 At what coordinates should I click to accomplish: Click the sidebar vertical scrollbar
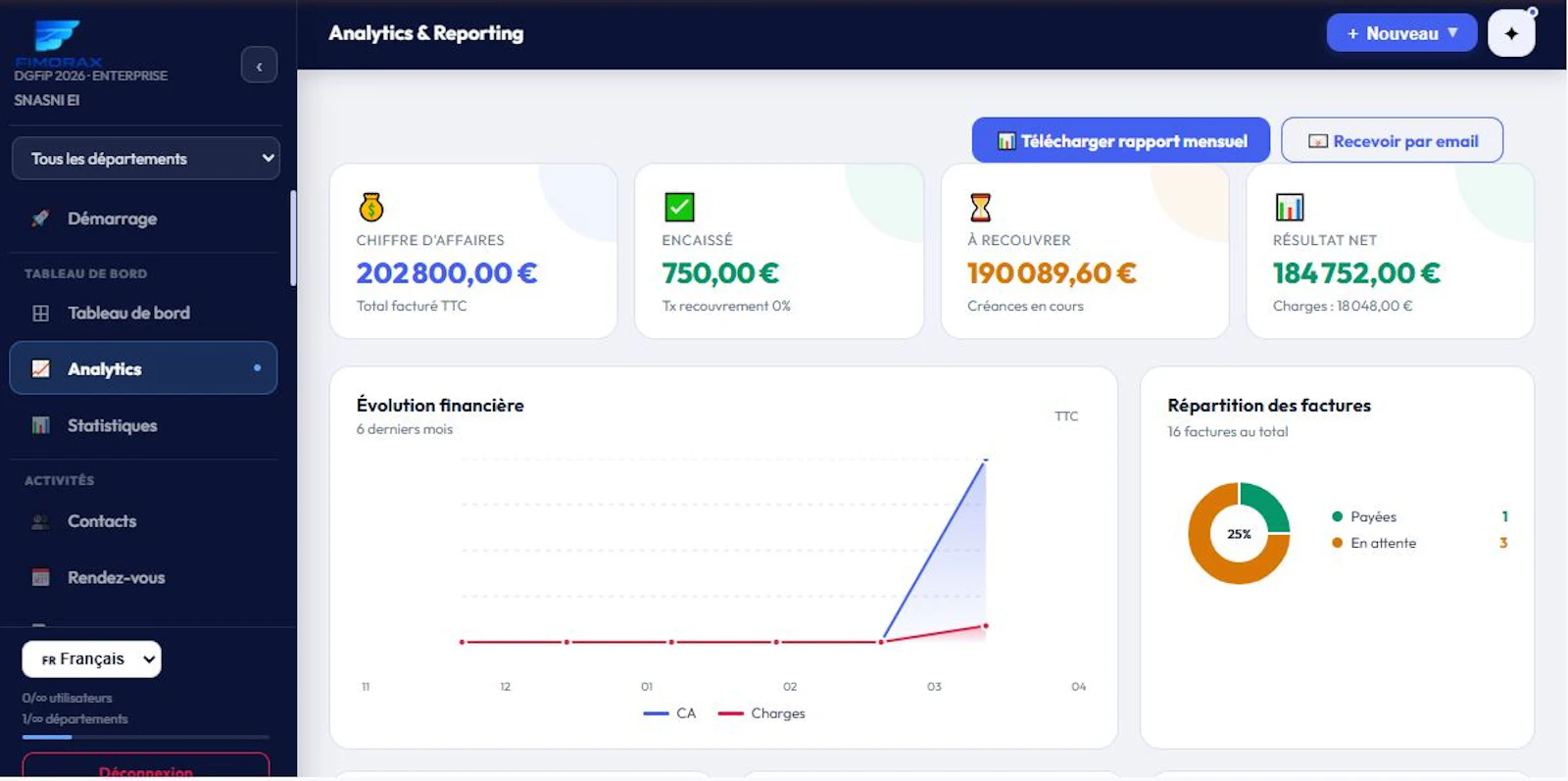click(293, 238)
